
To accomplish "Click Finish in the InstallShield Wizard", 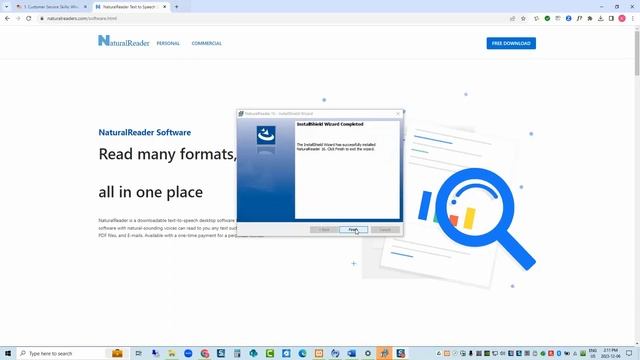I will 353,230.
